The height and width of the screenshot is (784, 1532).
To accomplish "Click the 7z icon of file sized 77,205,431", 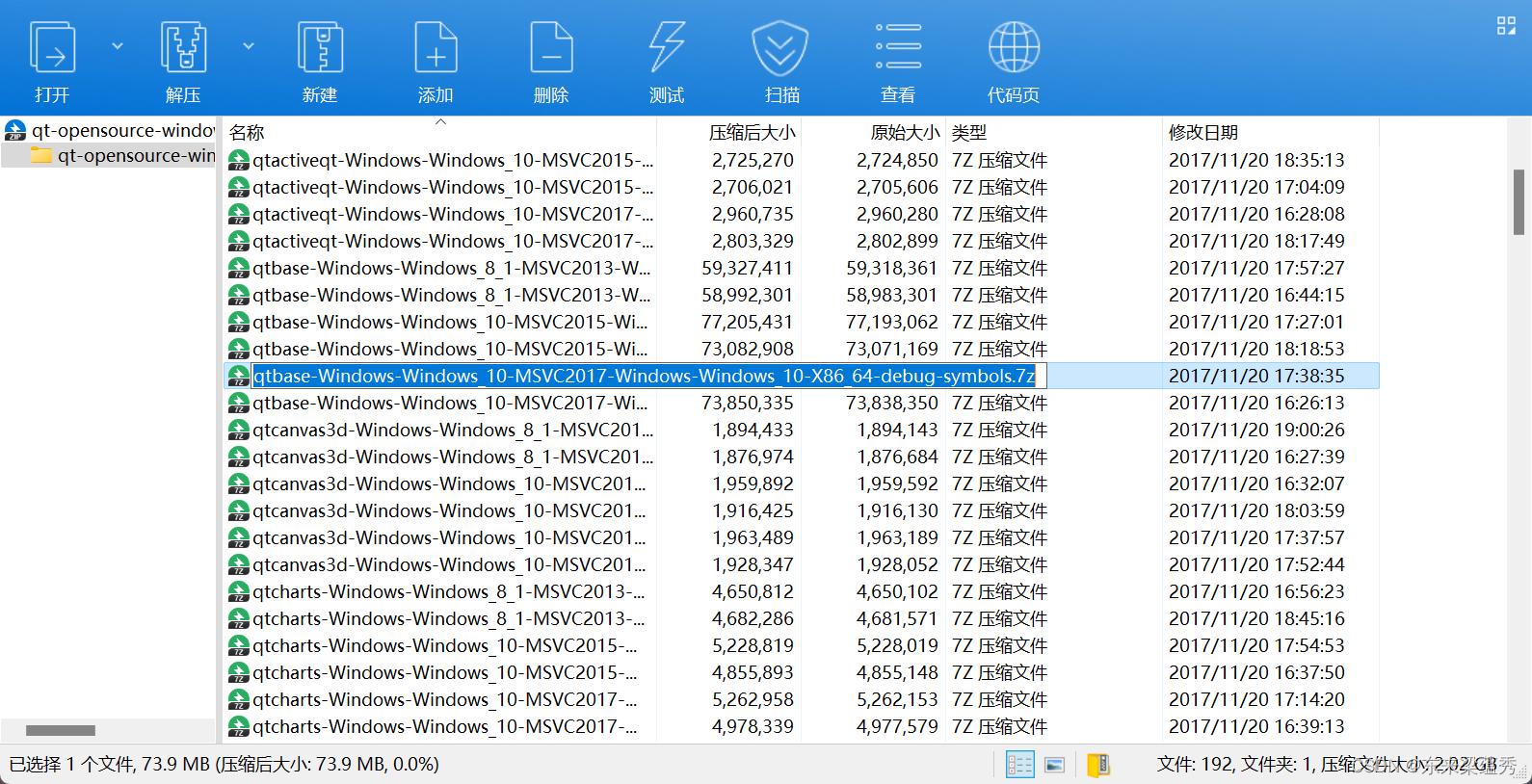I will [238, 323].
